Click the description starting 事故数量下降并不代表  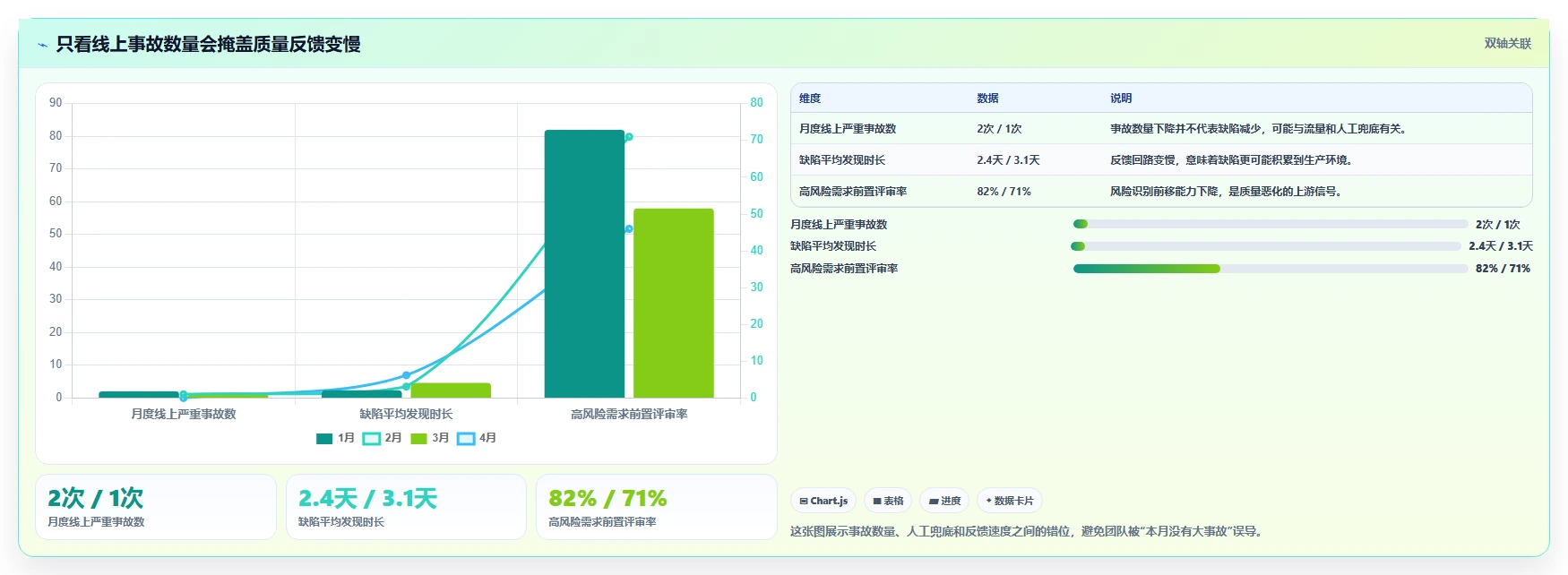(1260, 129)
